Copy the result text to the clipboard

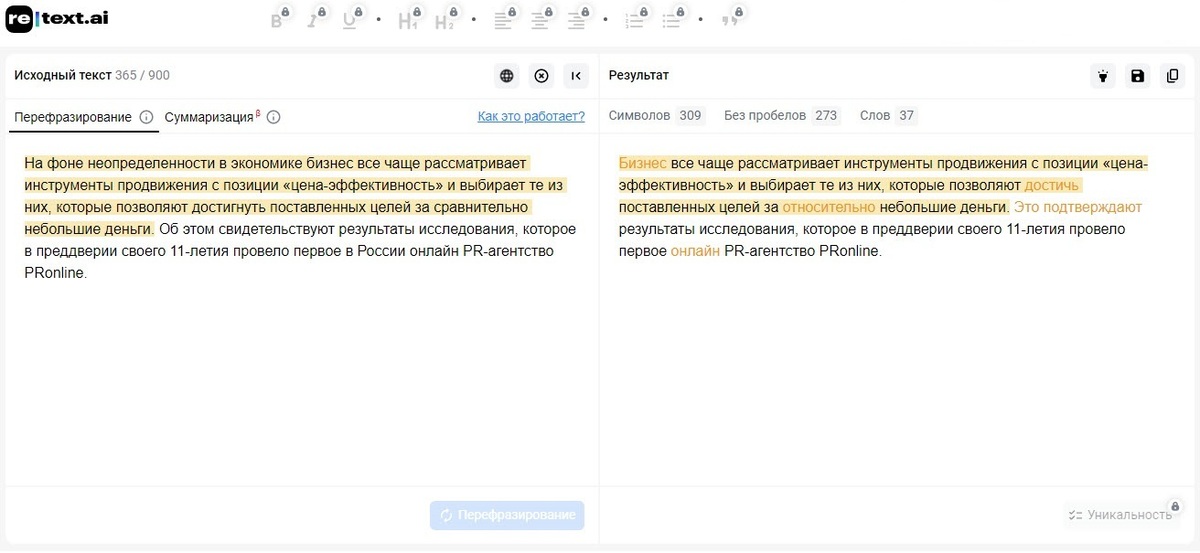tap(1171, 76)
